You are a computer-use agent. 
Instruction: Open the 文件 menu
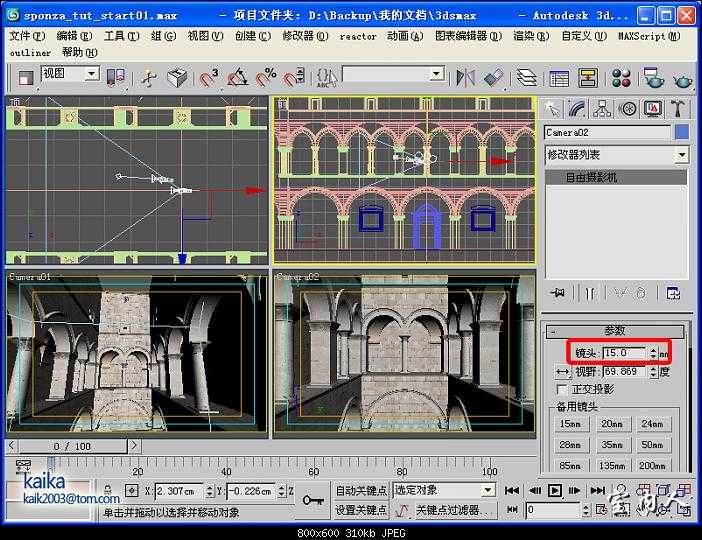(x=27, y=36)
